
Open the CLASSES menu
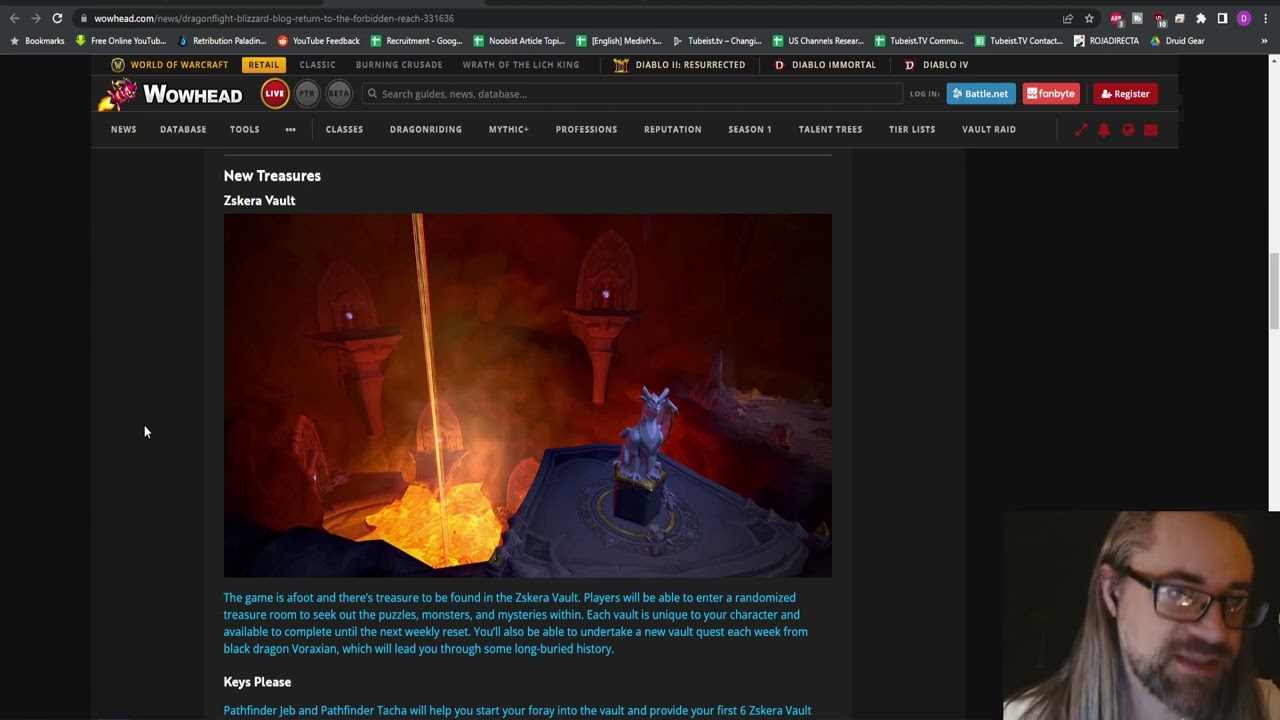coord(344,129)
